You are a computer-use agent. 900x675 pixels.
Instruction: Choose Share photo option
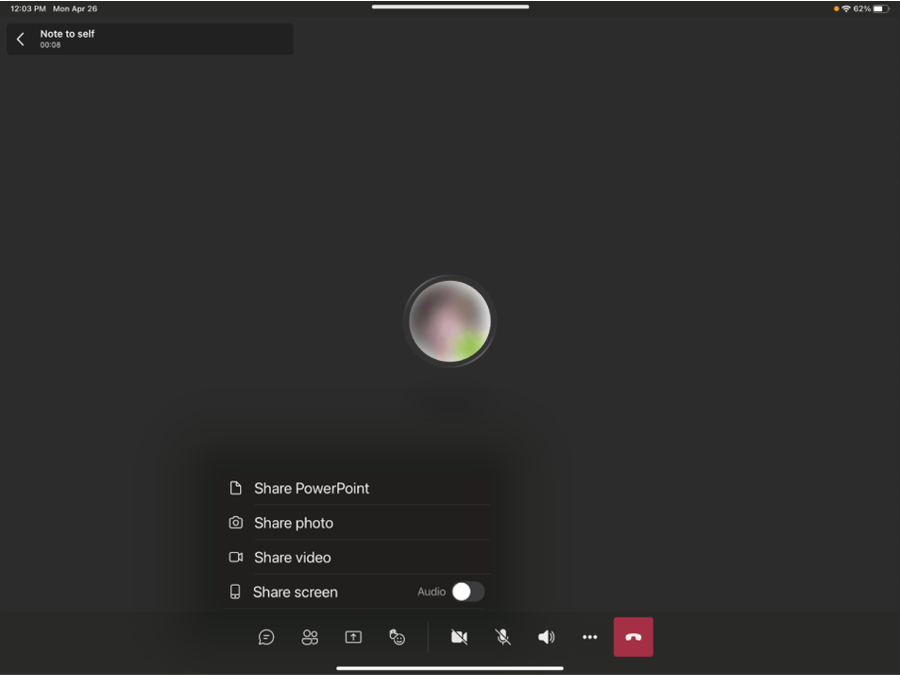pos(293,523)
